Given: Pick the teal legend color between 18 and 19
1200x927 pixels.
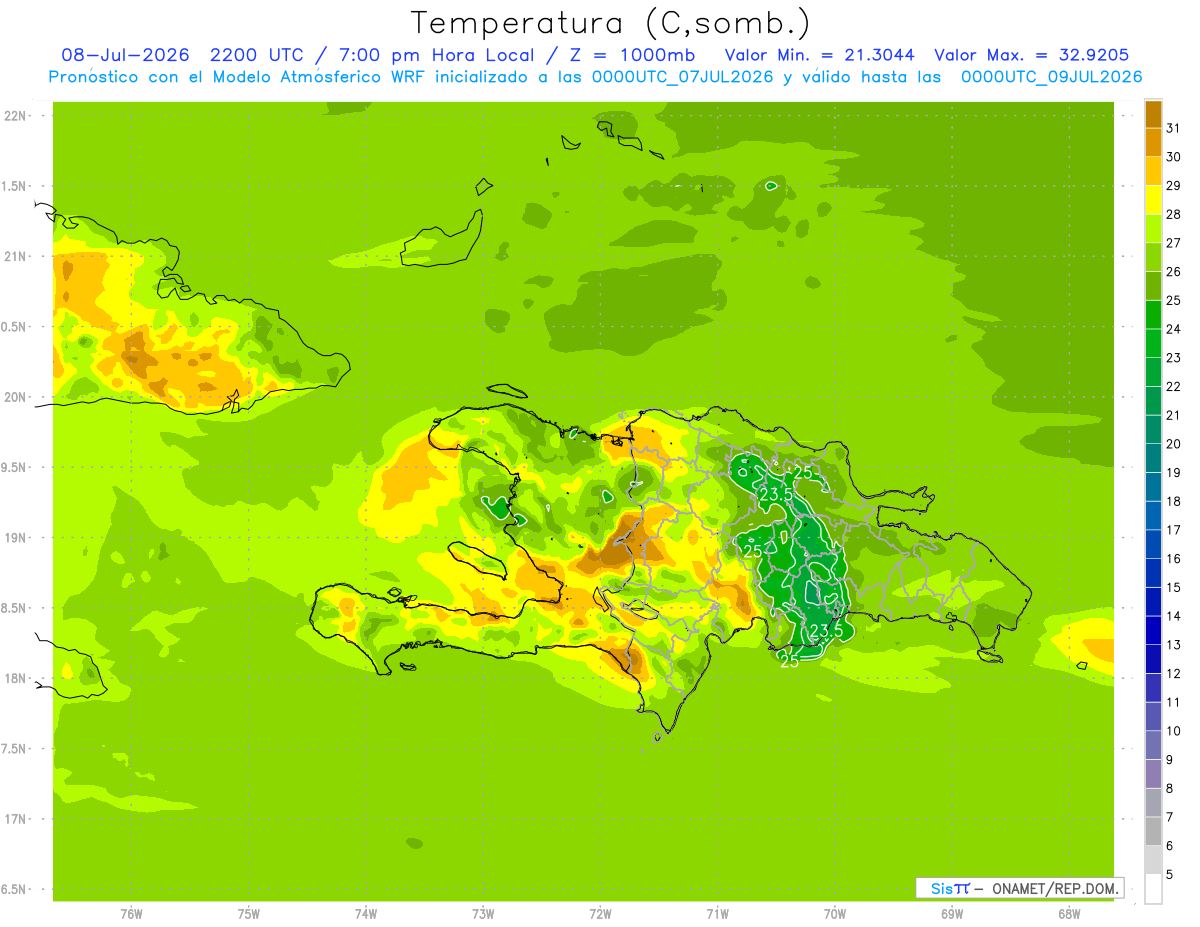Looking at the screenshot, I should pyautogui.click(x=1153, y=487).
